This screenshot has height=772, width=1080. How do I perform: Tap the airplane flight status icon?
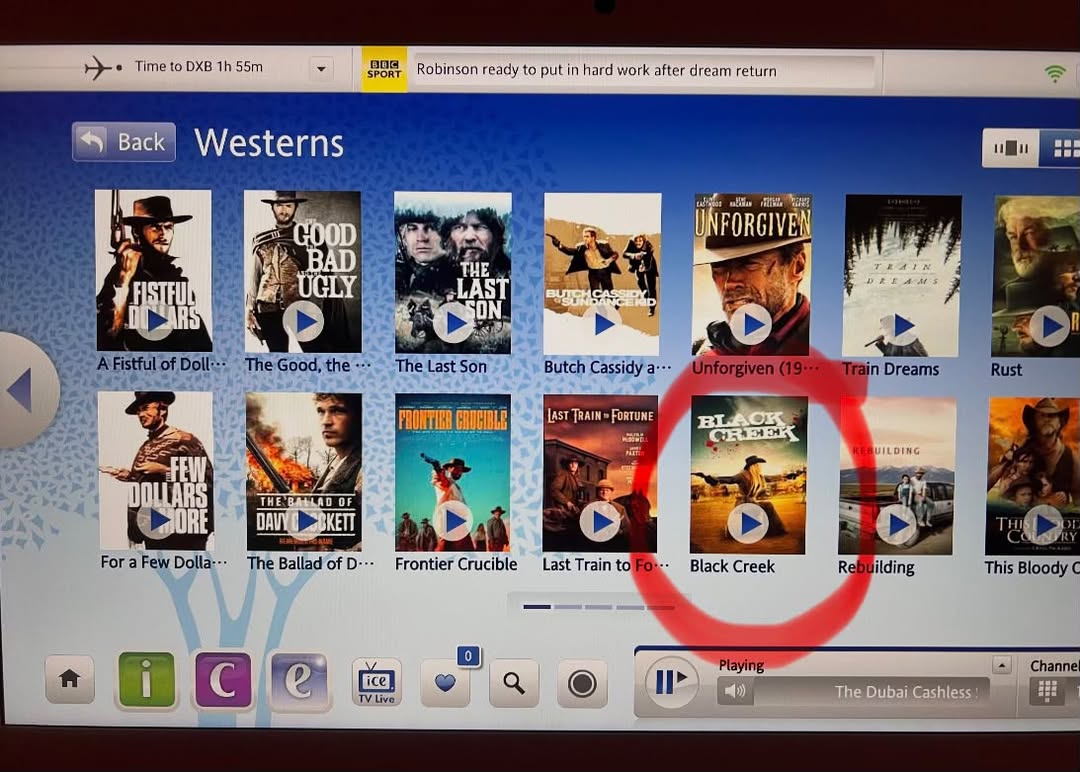tap(101, 67)
